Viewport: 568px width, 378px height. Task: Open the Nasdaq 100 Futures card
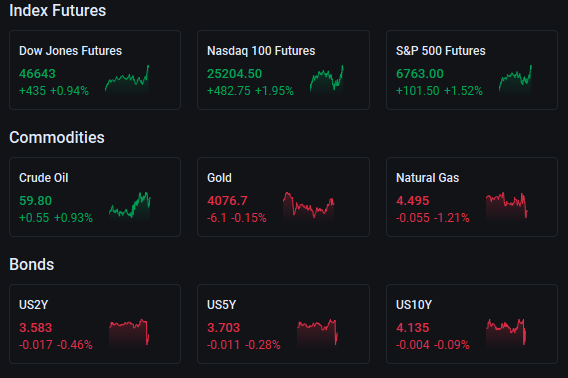pyautogui.click(x=283, y=70)
